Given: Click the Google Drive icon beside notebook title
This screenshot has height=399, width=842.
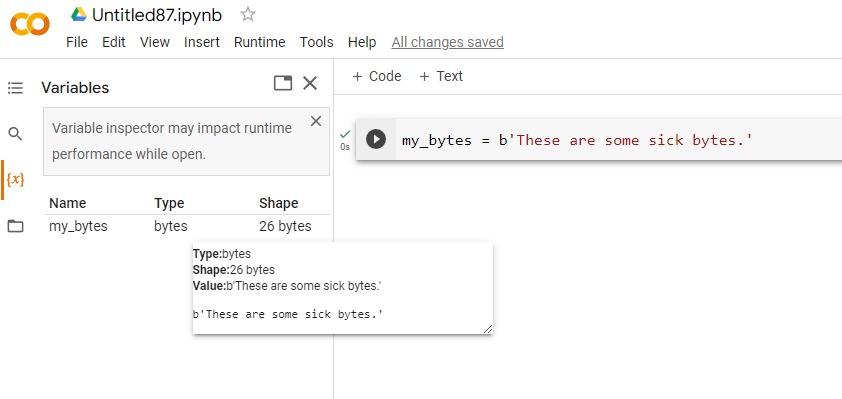Looking at the screenshot, I should point(79,14).
